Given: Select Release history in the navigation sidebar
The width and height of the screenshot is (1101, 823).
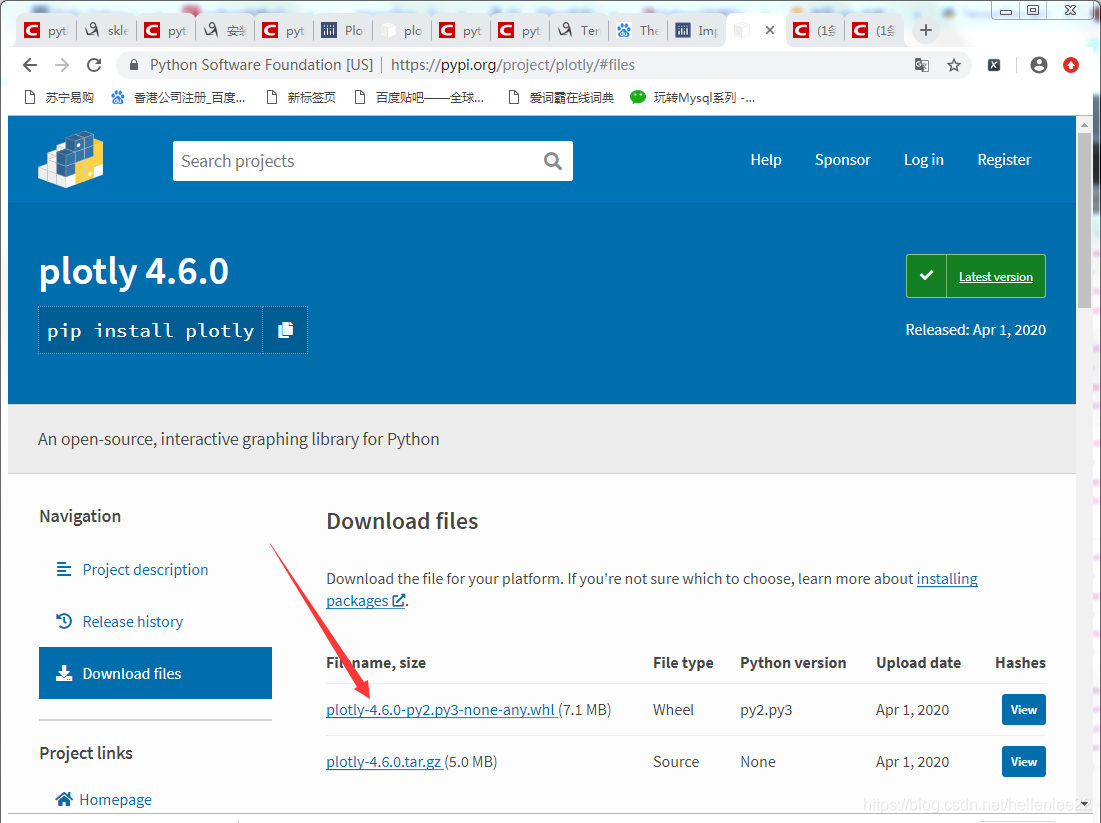Looking at the screenshot, I should pyautogui.click(x=131, y=621).
